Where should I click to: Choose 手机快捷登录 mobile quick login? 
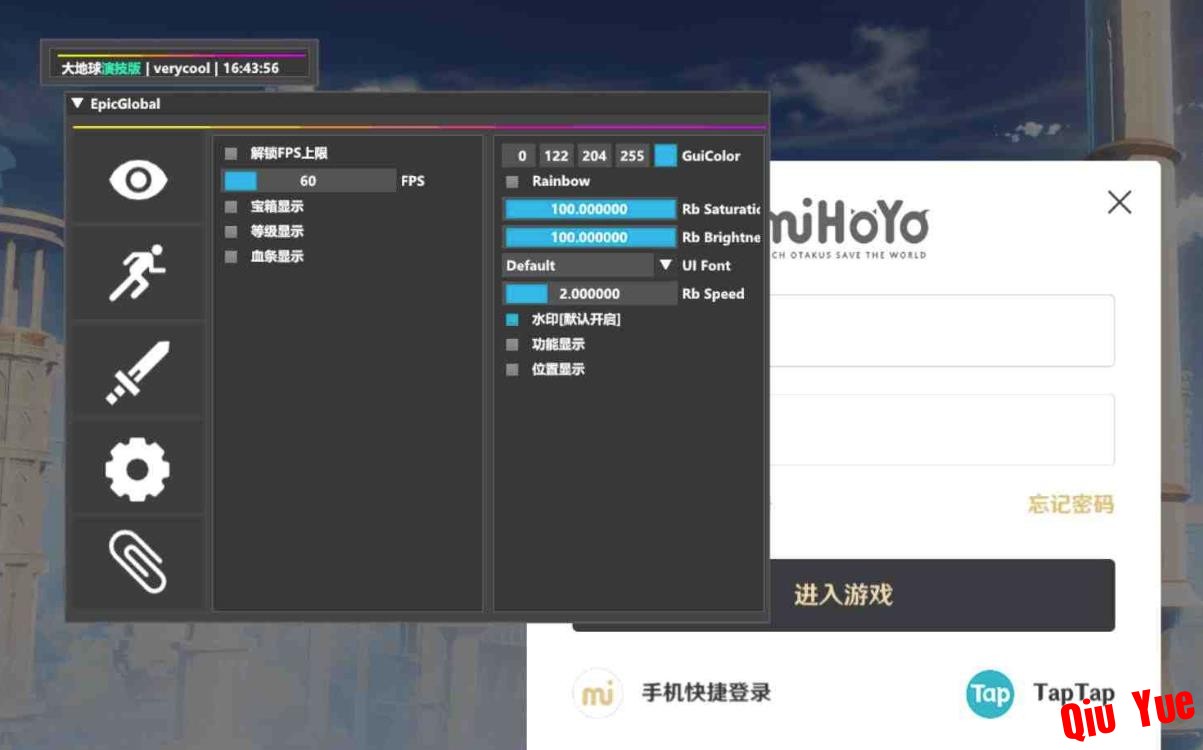(706, 692)
